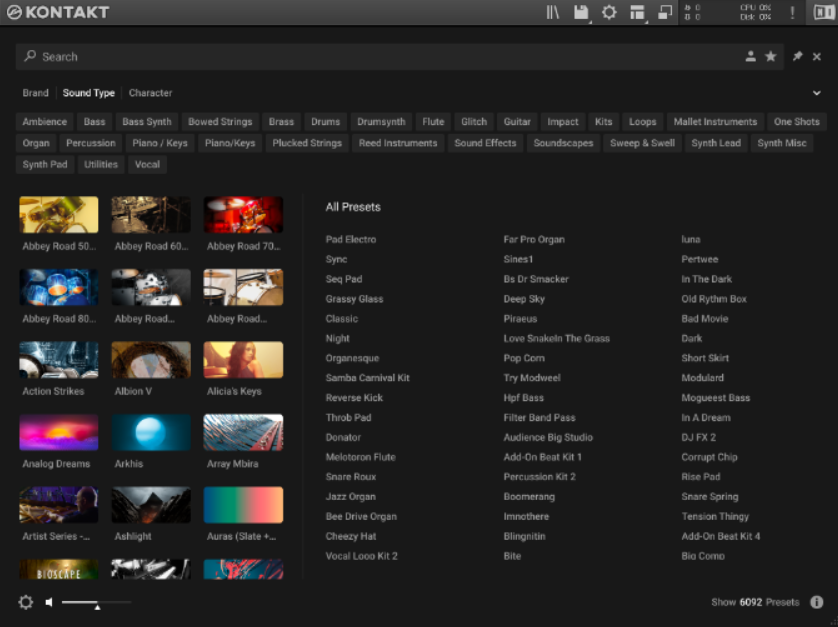Open the library browser icon

tap(553, 12)
